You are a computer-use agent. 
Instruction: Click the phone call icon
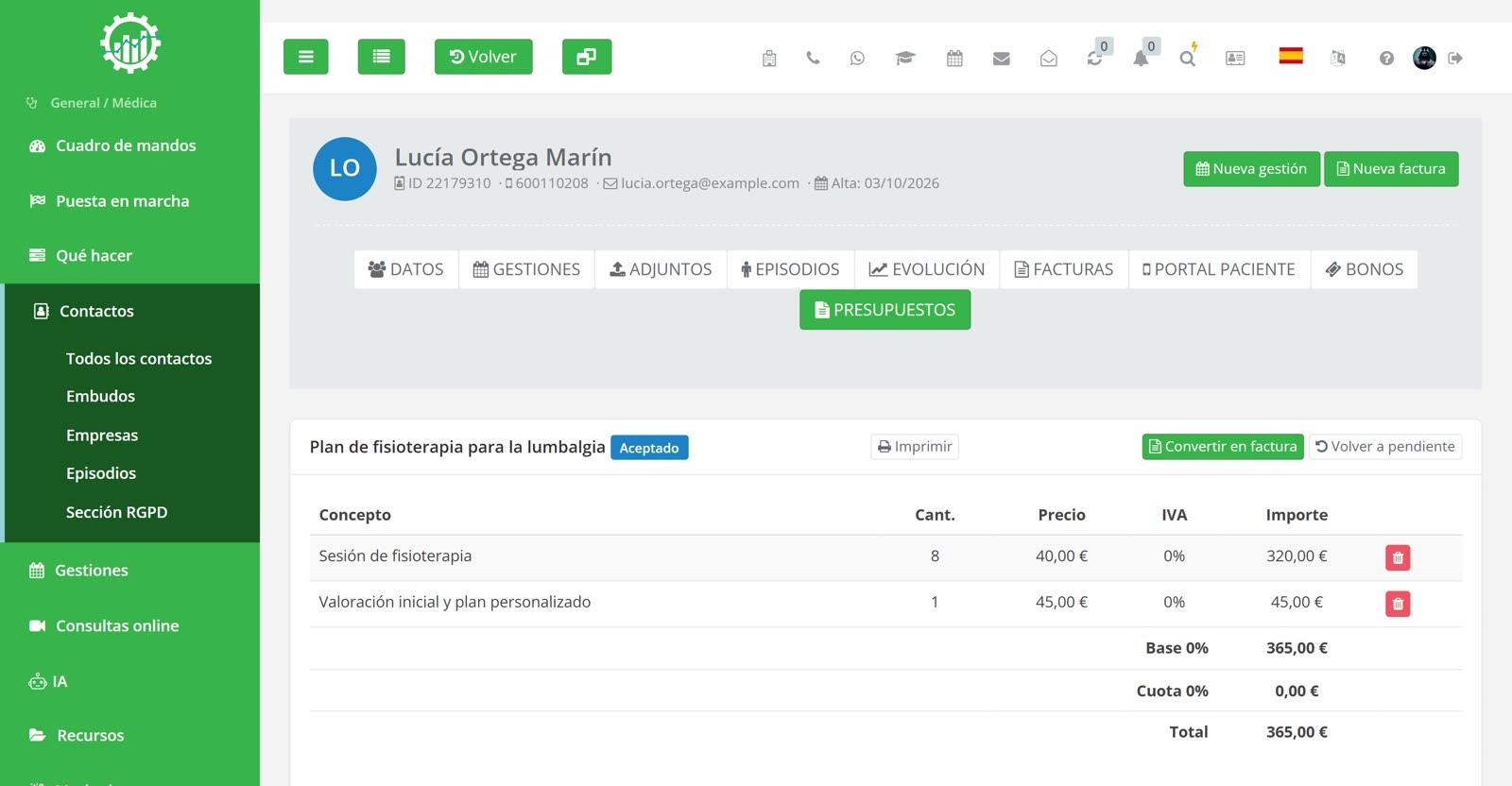coord(813,59)
